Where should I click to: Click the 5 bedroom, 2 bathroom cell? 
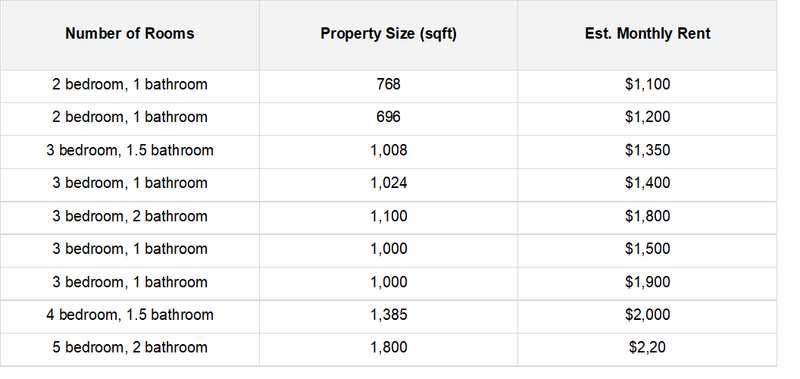pos(130,348)
